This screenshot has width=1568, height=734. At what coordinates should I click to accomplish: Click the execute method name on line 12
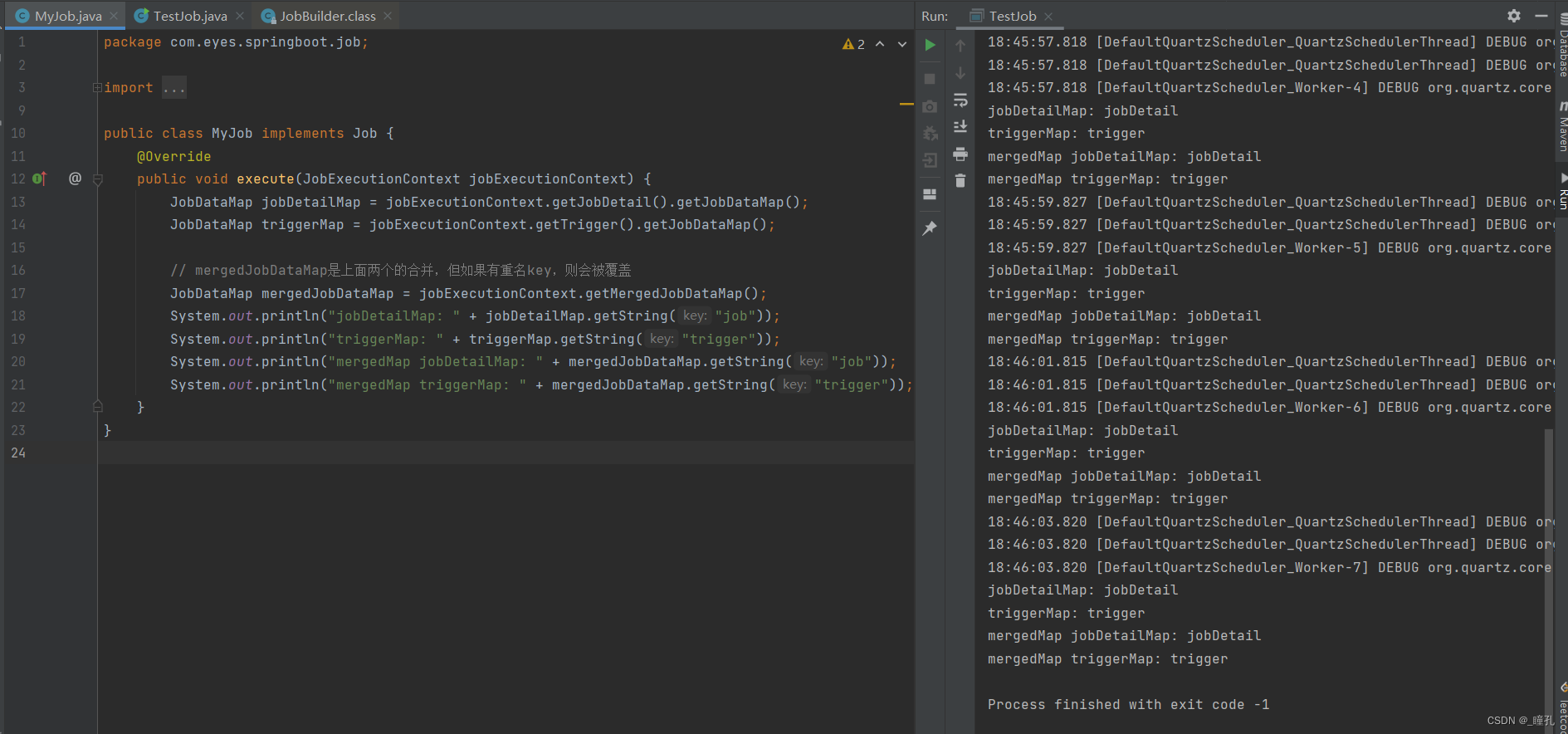pos(266,179)
